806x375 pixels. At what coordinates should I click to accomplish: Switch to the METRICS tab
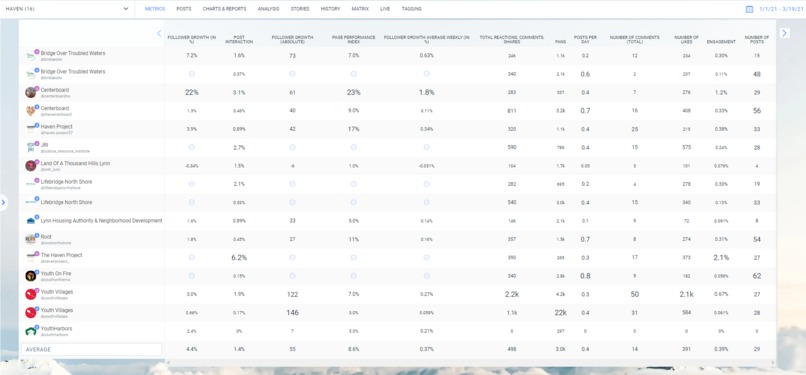(x=155, y=9)
